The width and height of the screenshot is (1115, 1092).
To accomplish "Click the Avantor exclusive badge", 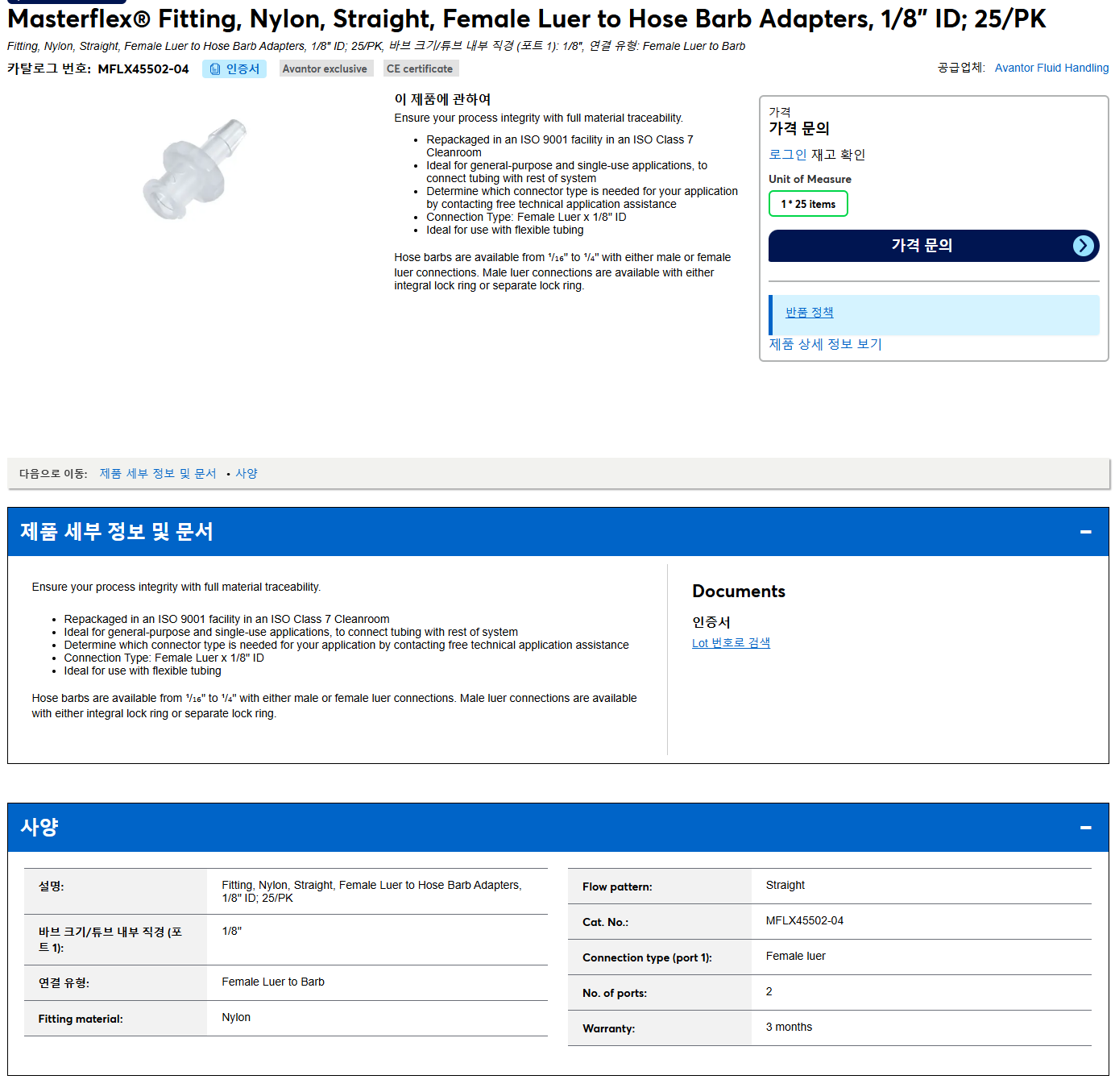I will point(325,69).
